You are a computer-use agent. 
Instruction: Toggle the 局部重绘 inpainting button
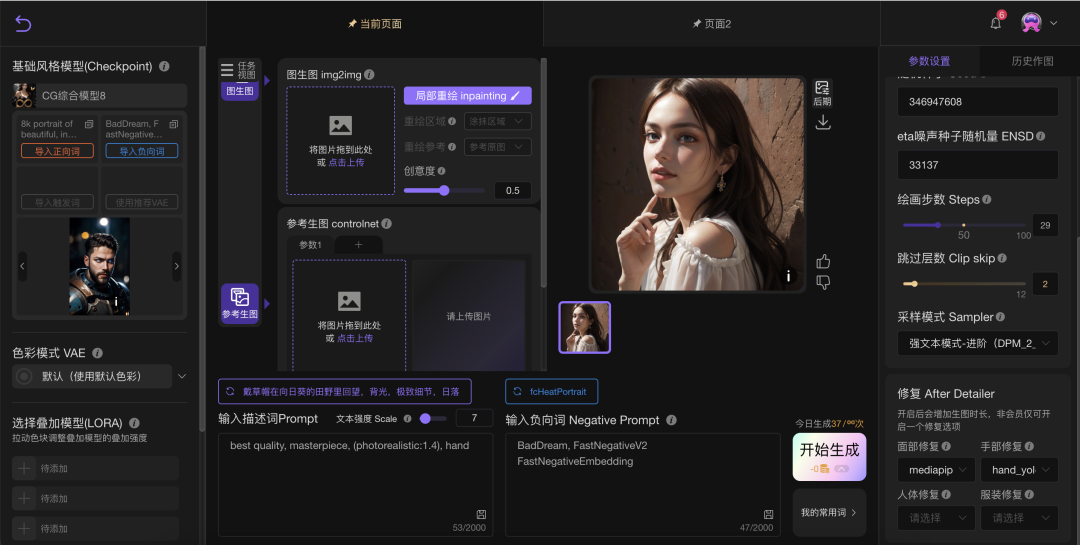[x=467, y=96]
